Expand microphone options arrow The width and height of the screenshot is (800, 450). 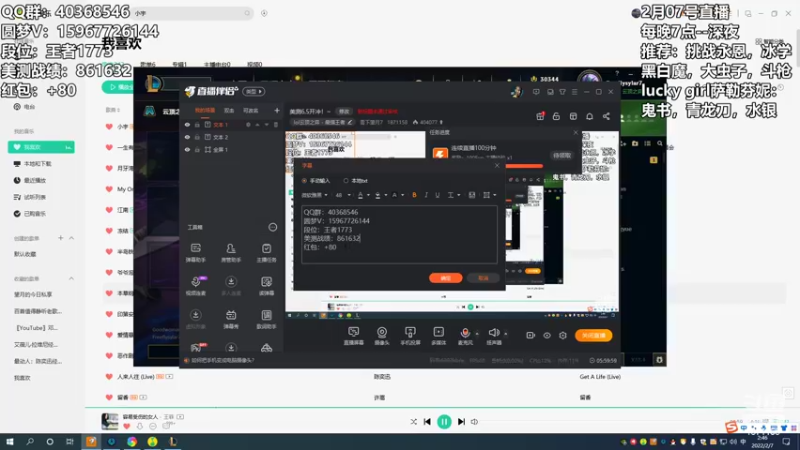pos(478,334)
